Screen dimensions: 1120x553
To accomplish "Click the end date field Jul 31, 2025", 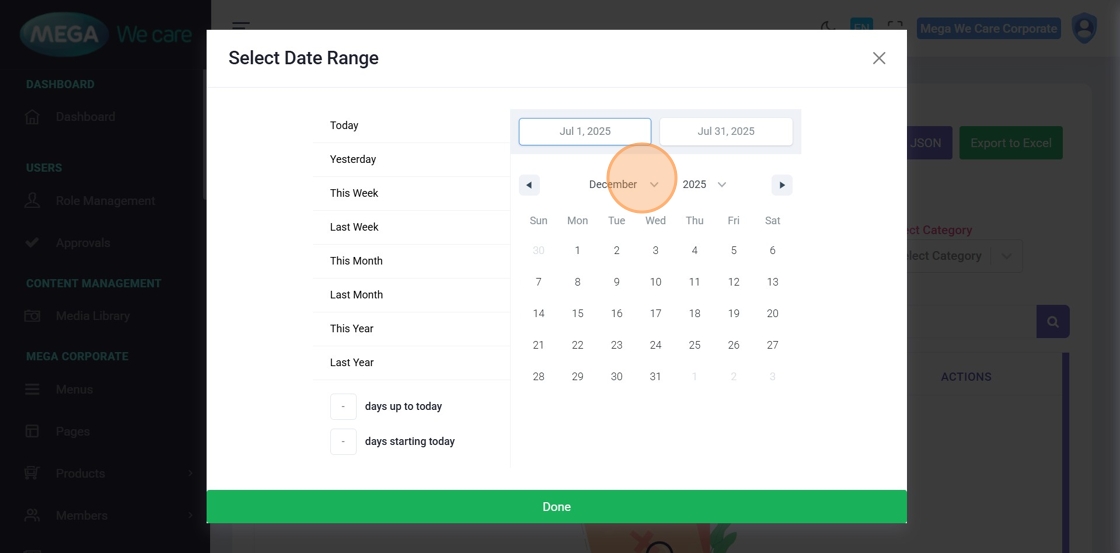I will [x=726, y=131].
